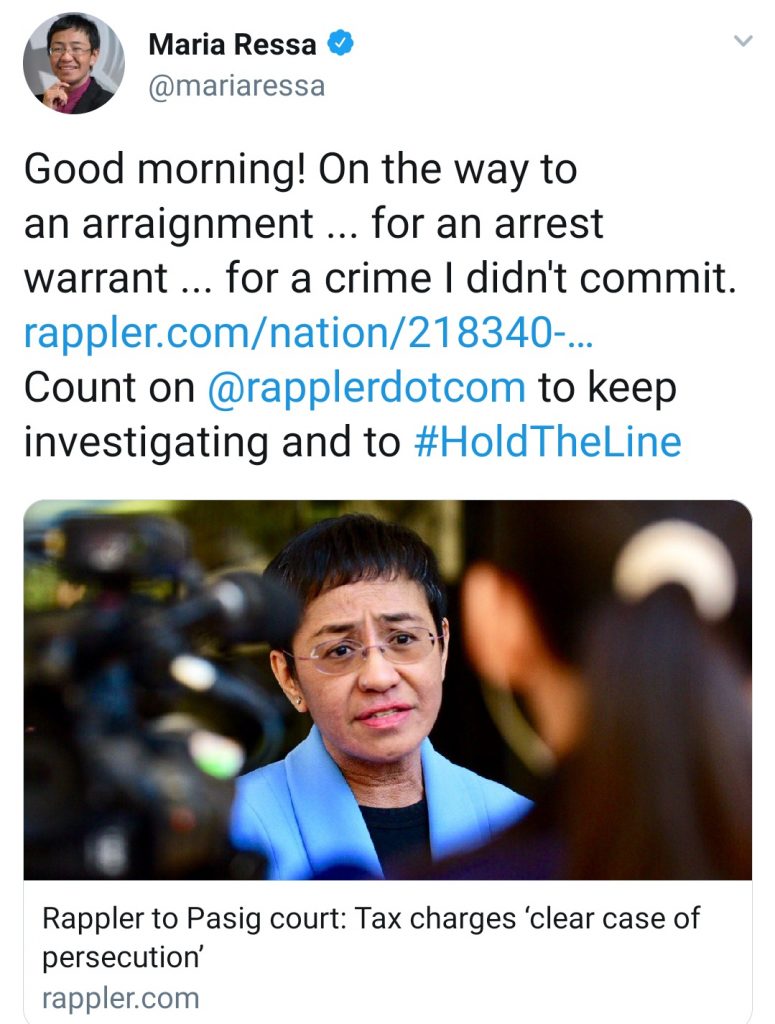Viewport: 775px width, 1024px height.
Task: Click the blue verified badge icon
Action: click(340, 43)
